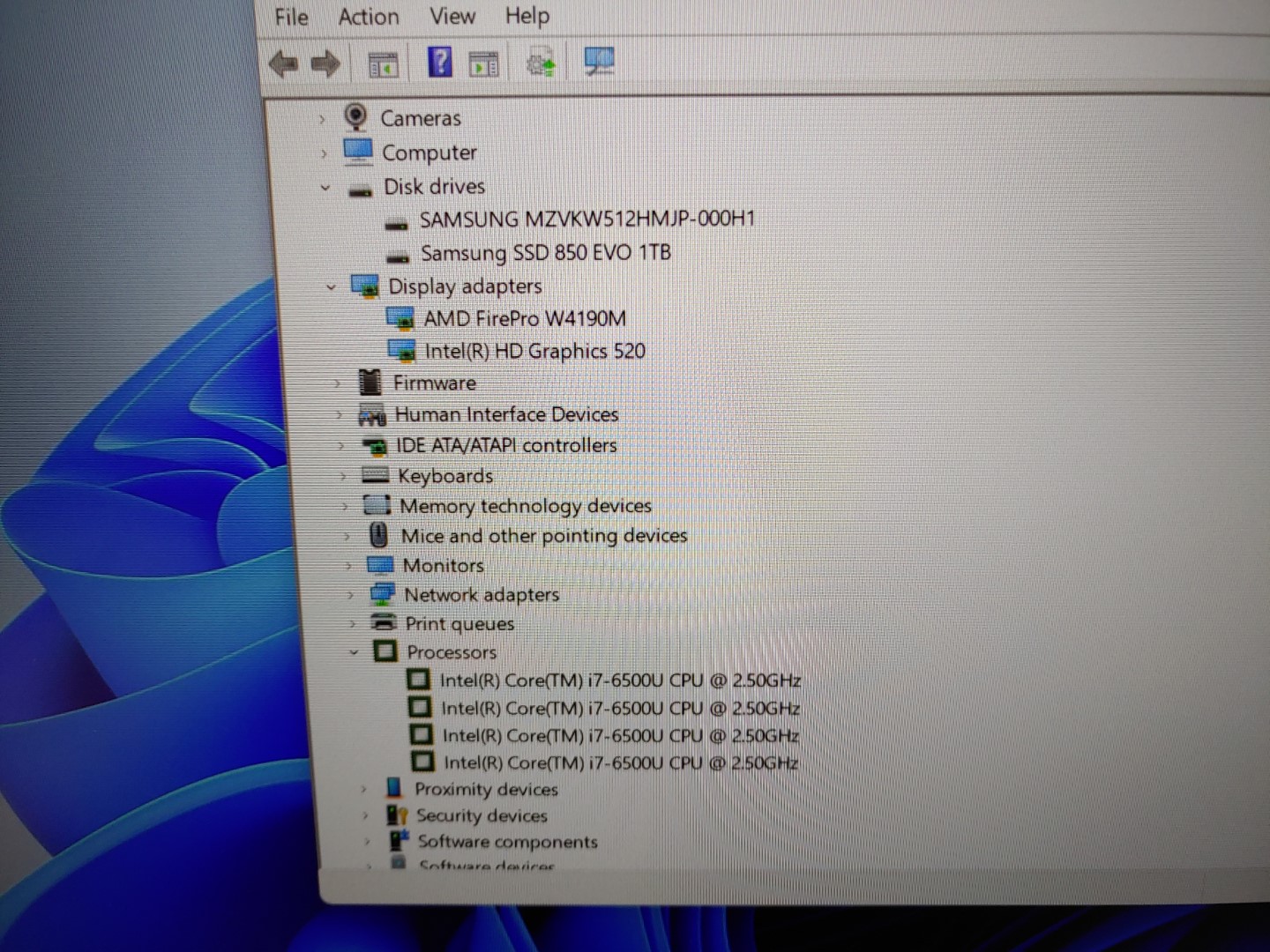The height and width of the screenshot is (952, 1270).
Task: Select the first i7-6500U processor entry
Action: 620,681
